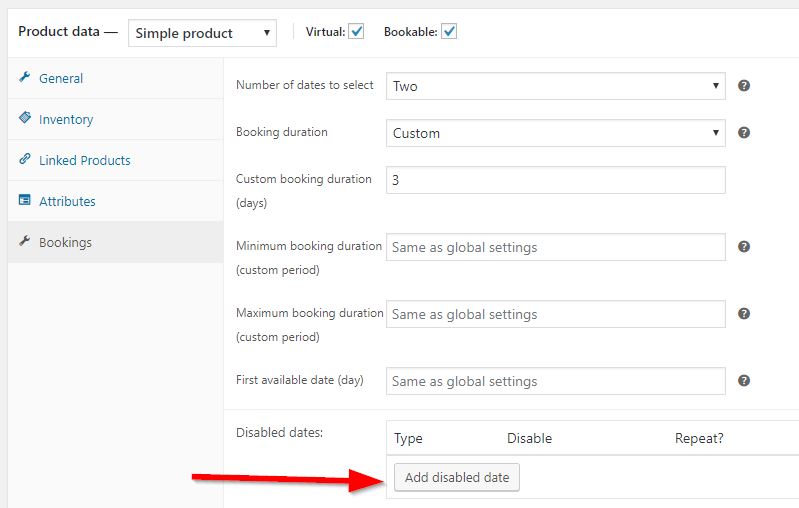Open the Linked Products tab
The width and height of the screenshot is (799, 508).
point(84,160)
